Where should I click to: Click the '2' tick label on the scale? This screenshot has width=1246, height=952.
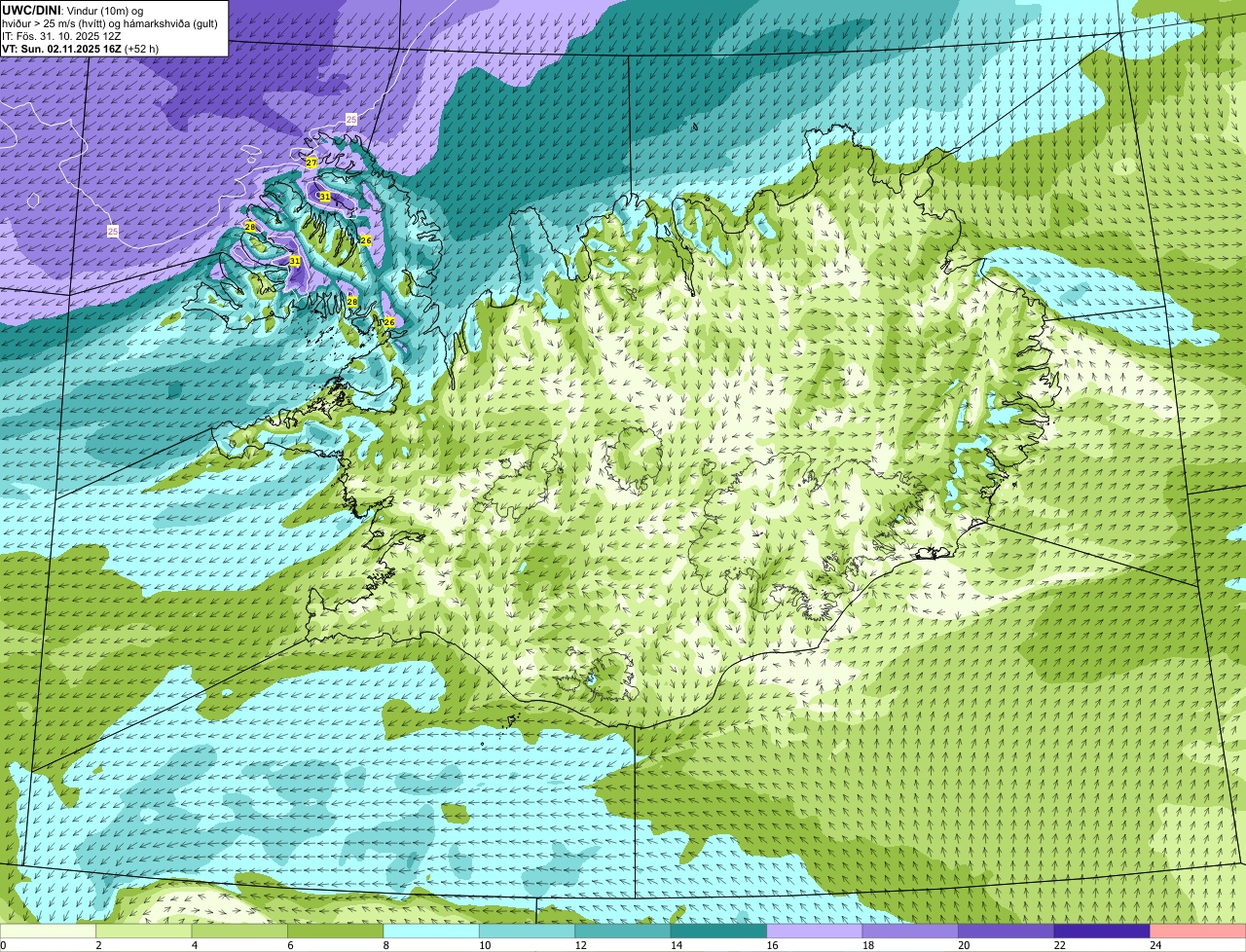[x=98, y=944]
